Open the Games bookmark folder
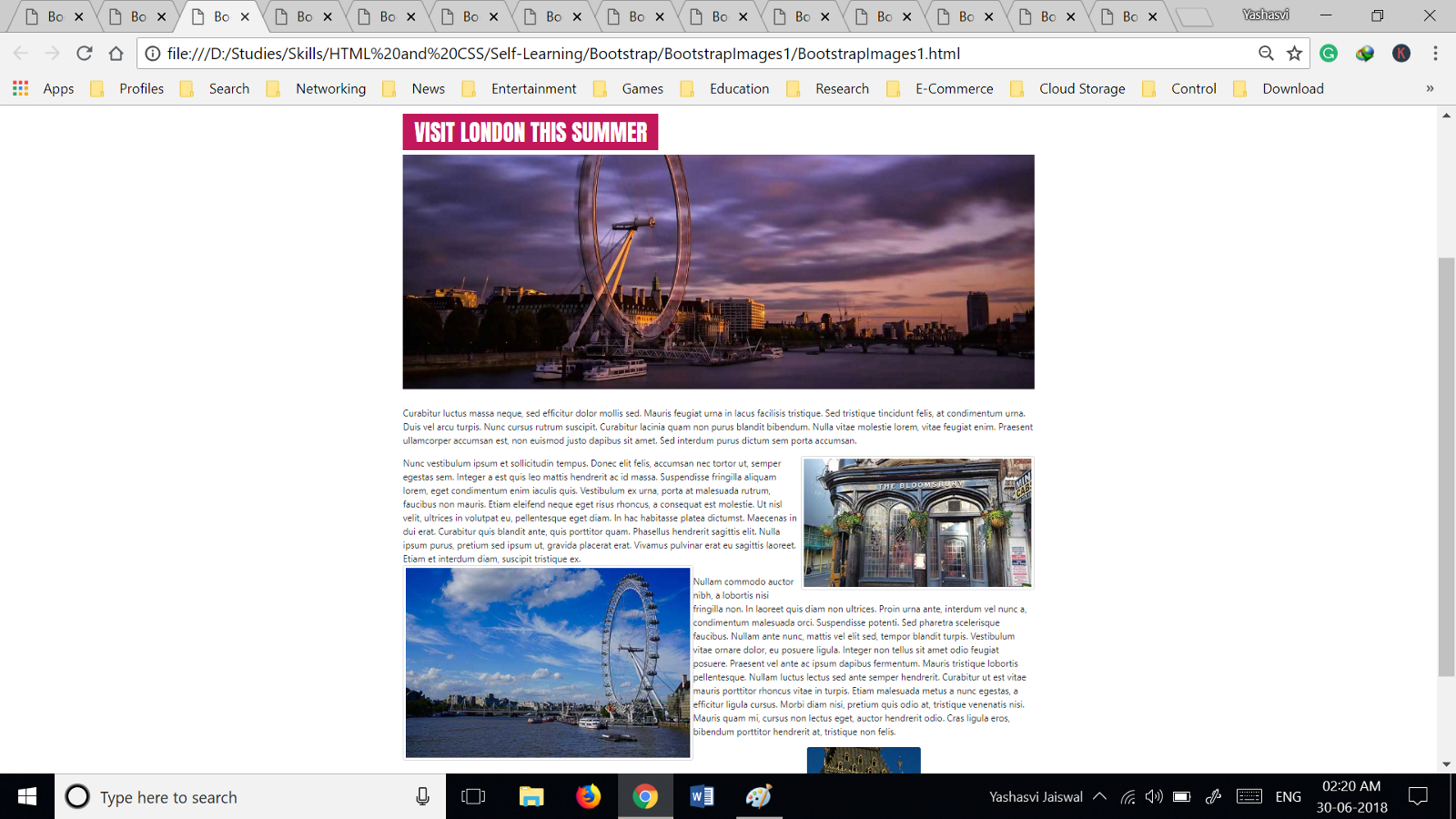The image size is (1456, 819). pyautogui.click(x=630, y=88)
